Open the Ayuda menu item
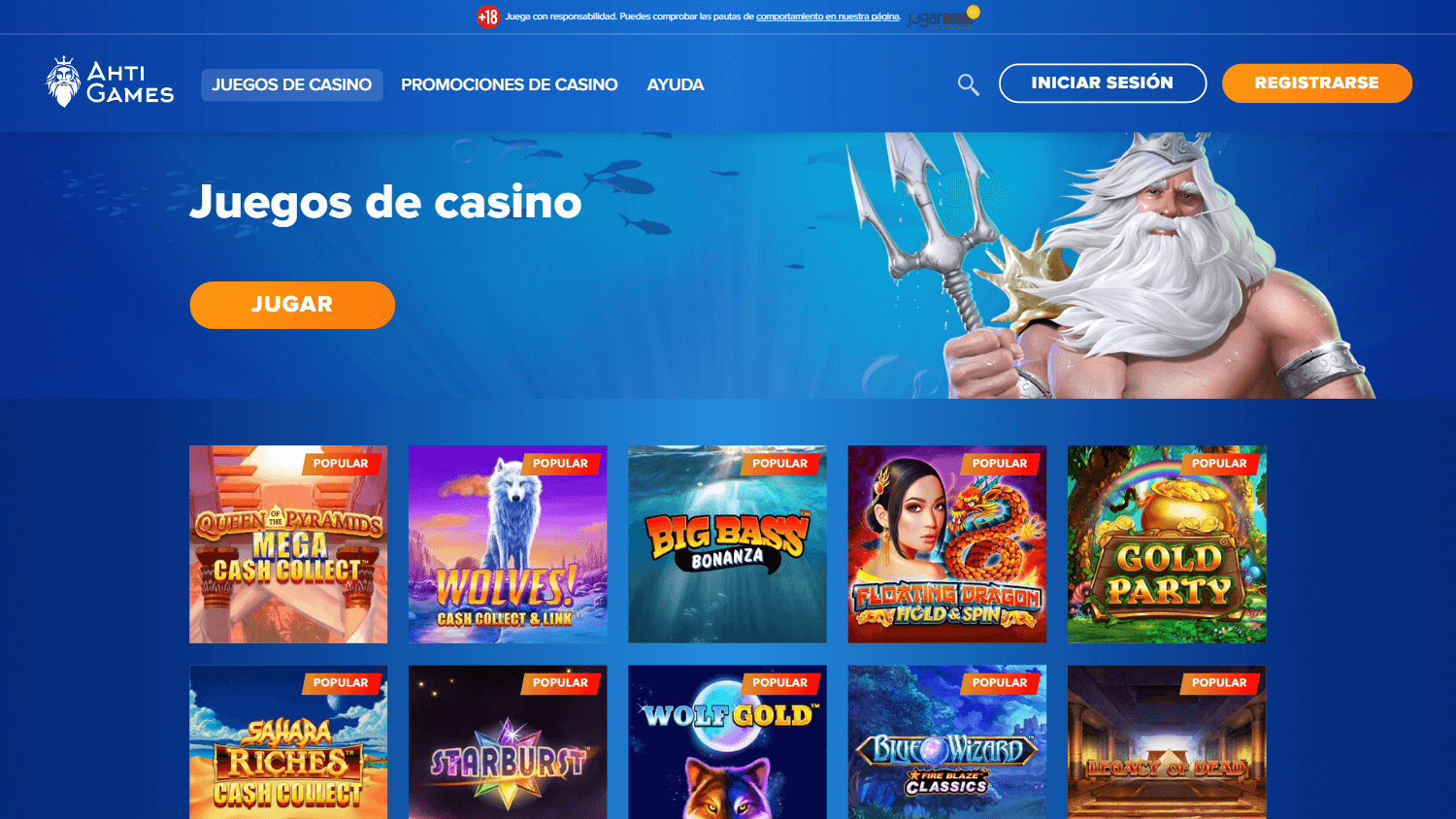Image resolution: width=1456 pixels, height=819 pixels. [676, 85]
